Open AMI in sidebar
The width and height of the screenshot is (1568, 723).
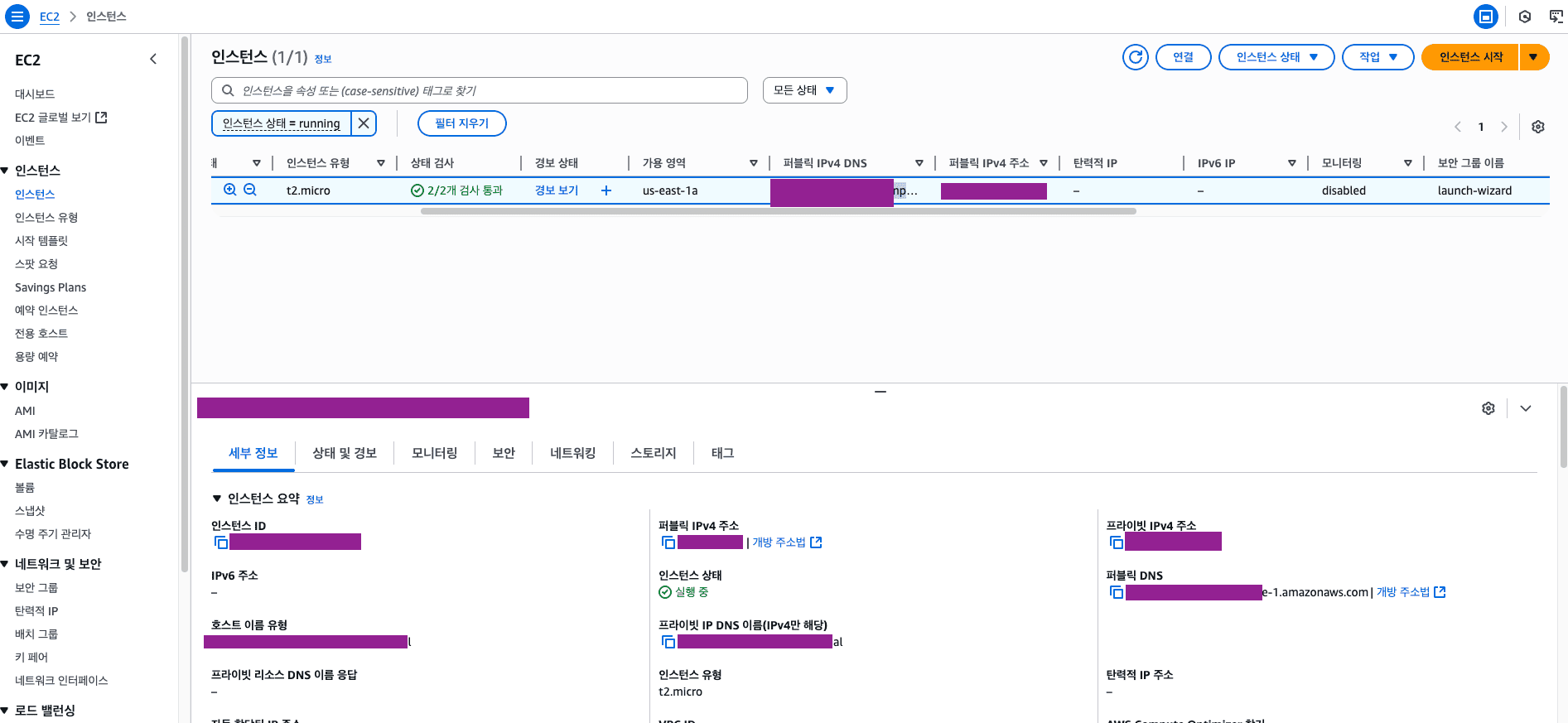point(25,411)
